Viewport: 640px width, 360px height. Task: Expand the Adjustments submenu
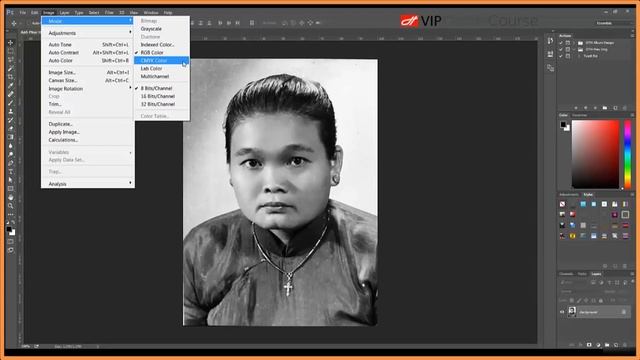[88, 33]
